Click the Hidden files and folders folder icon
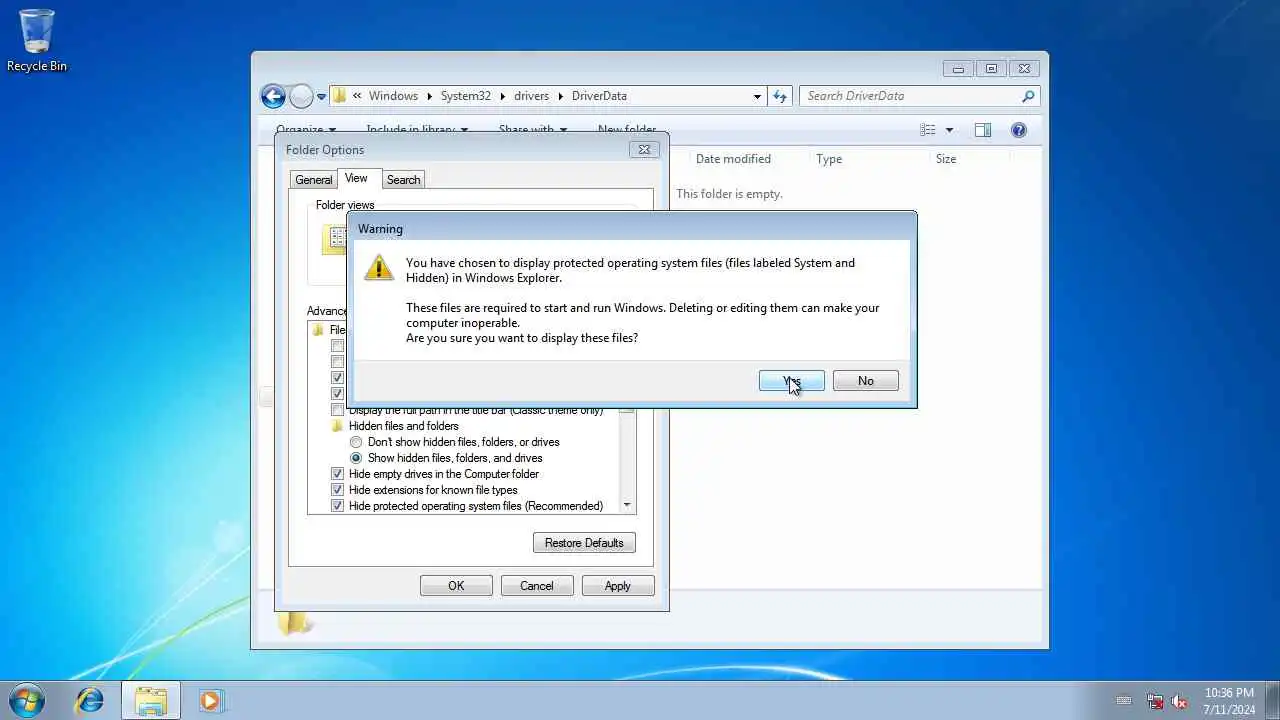This screenshot has height=720, width=1280. 338,426
